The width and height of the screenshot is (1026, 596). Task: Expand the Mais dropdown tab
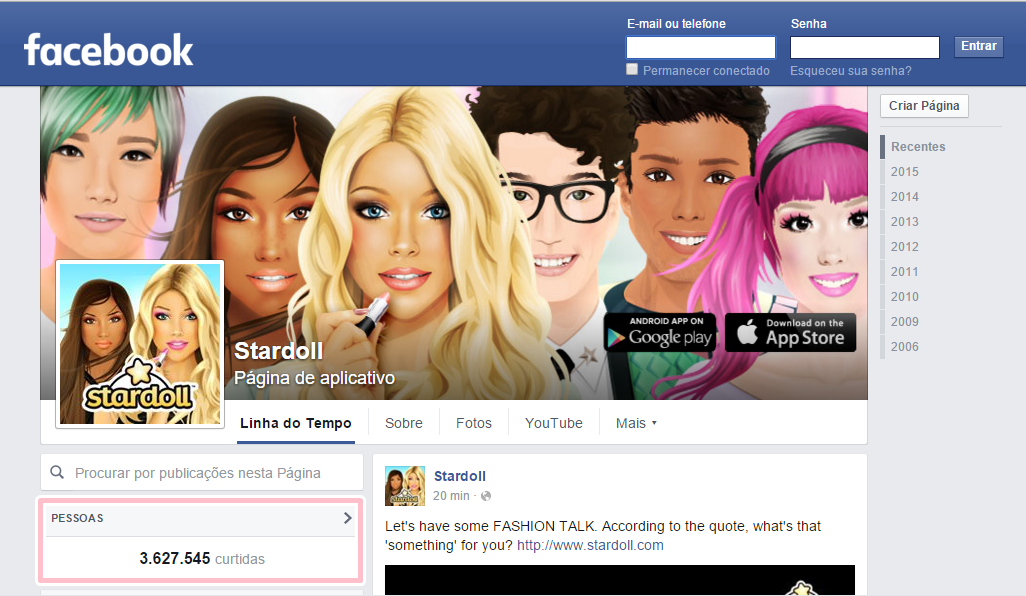click(636, 423)
